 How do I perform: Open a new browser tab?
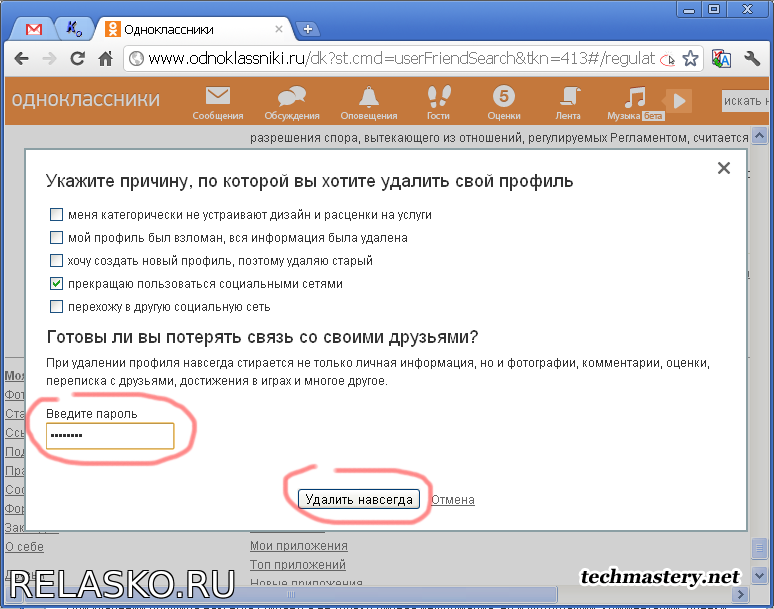[308, 29]
